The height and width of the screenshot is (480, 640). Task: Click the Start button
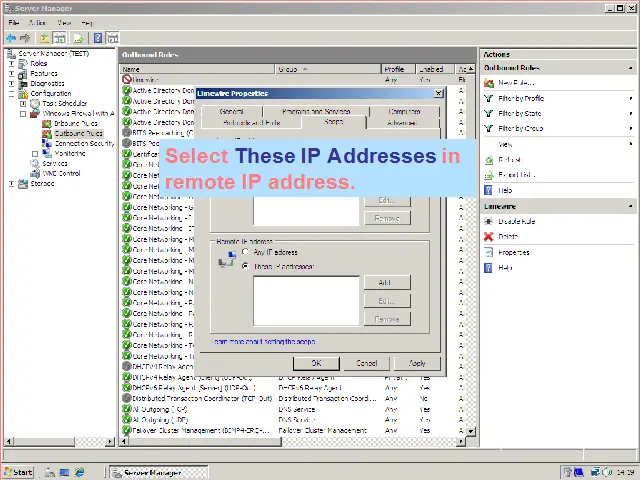click(19, 472)
